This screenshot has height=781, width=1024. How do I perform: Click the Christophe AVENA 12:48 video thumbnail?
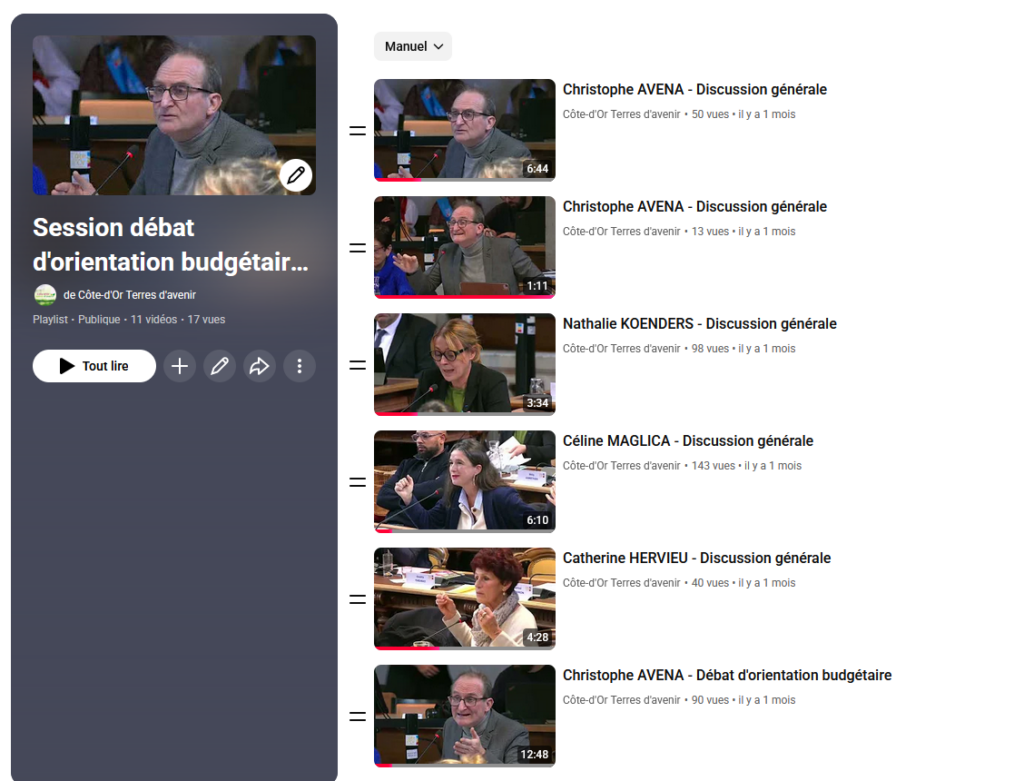coord(464,716)
